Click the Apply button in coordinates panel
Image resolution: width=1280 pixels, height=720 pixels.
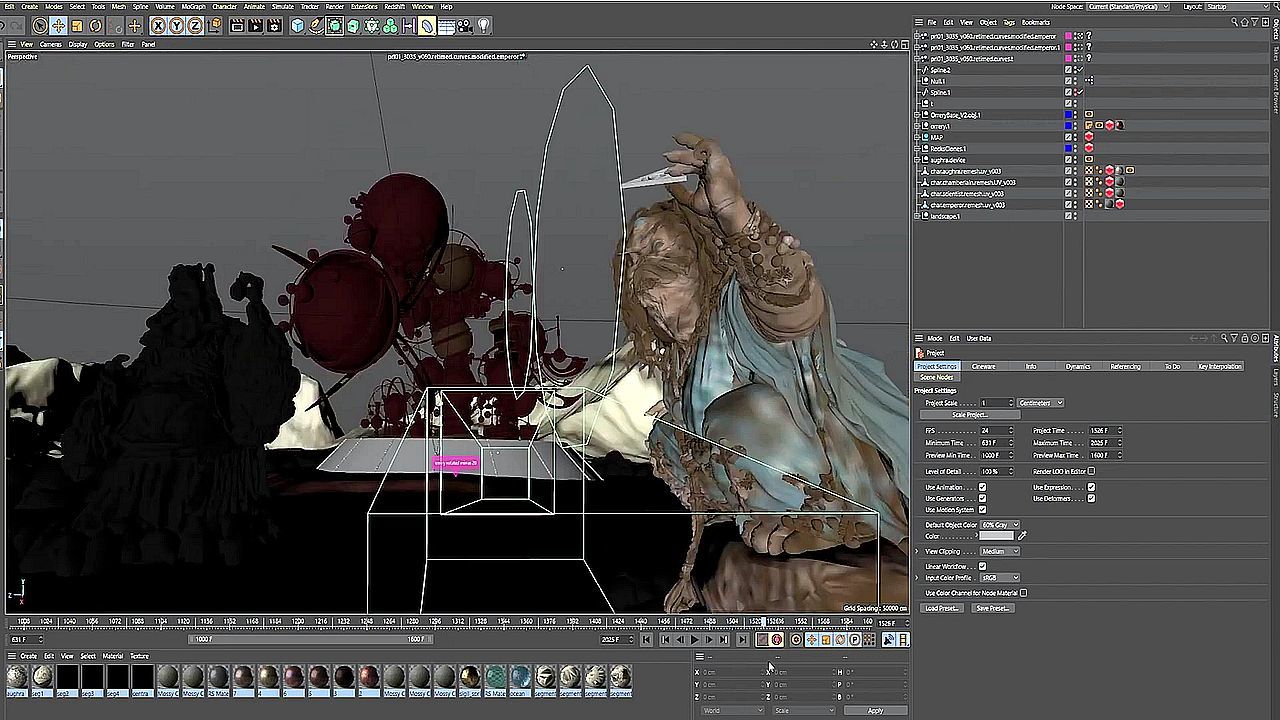tap(875, 710)
